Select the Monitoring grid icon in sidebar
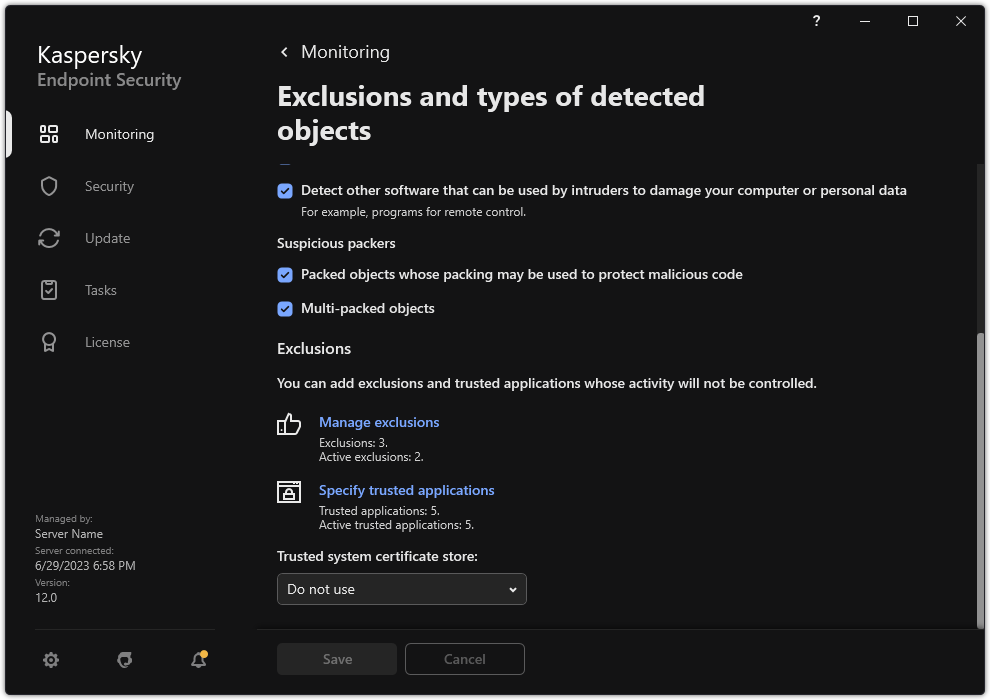 48,134
